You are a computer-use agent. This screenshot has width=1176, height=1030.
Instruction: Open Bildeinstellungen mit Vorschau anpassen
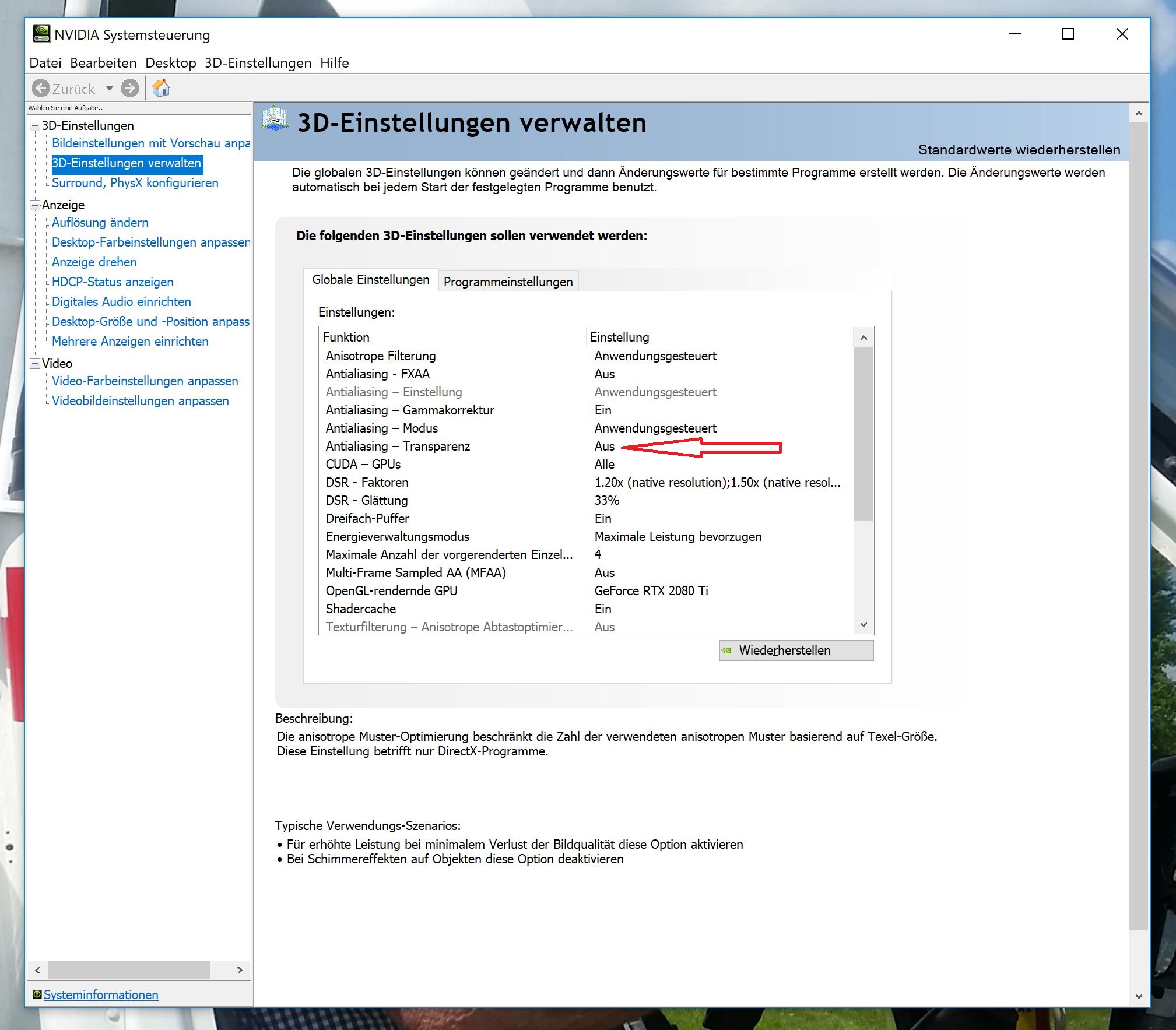151,143
